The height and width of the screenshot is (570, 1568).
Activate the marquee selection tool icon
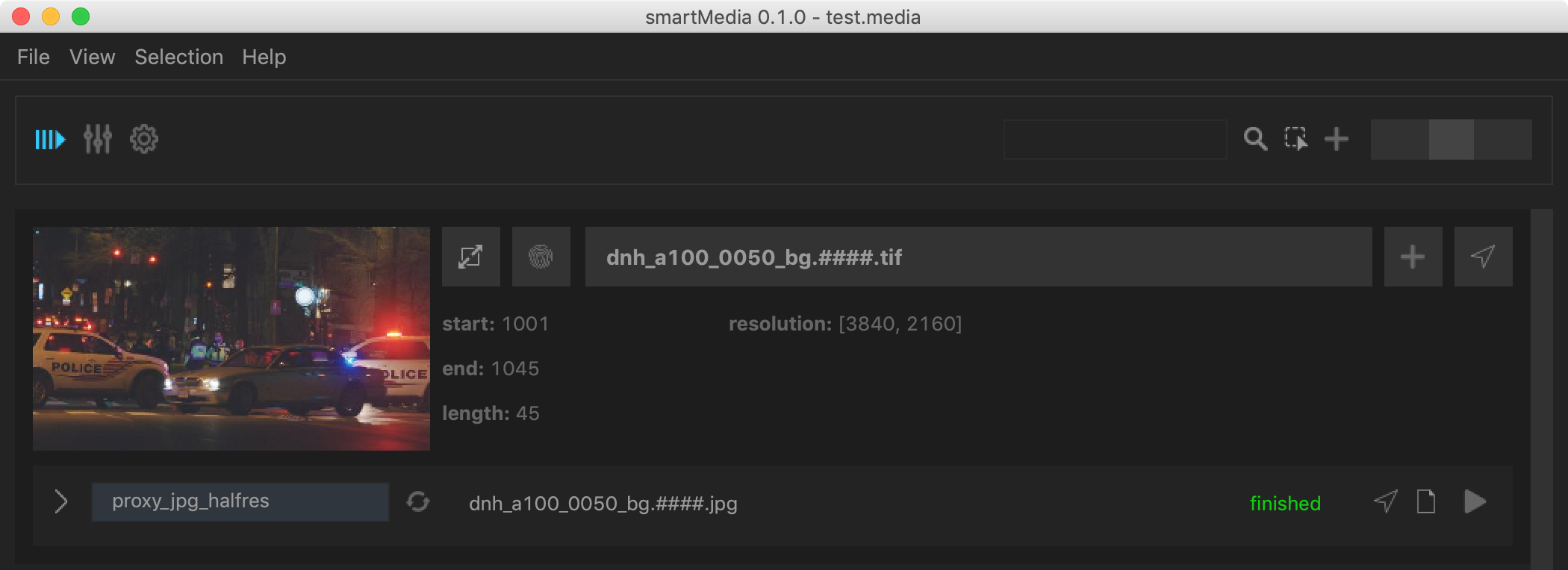click(1296, 140)
